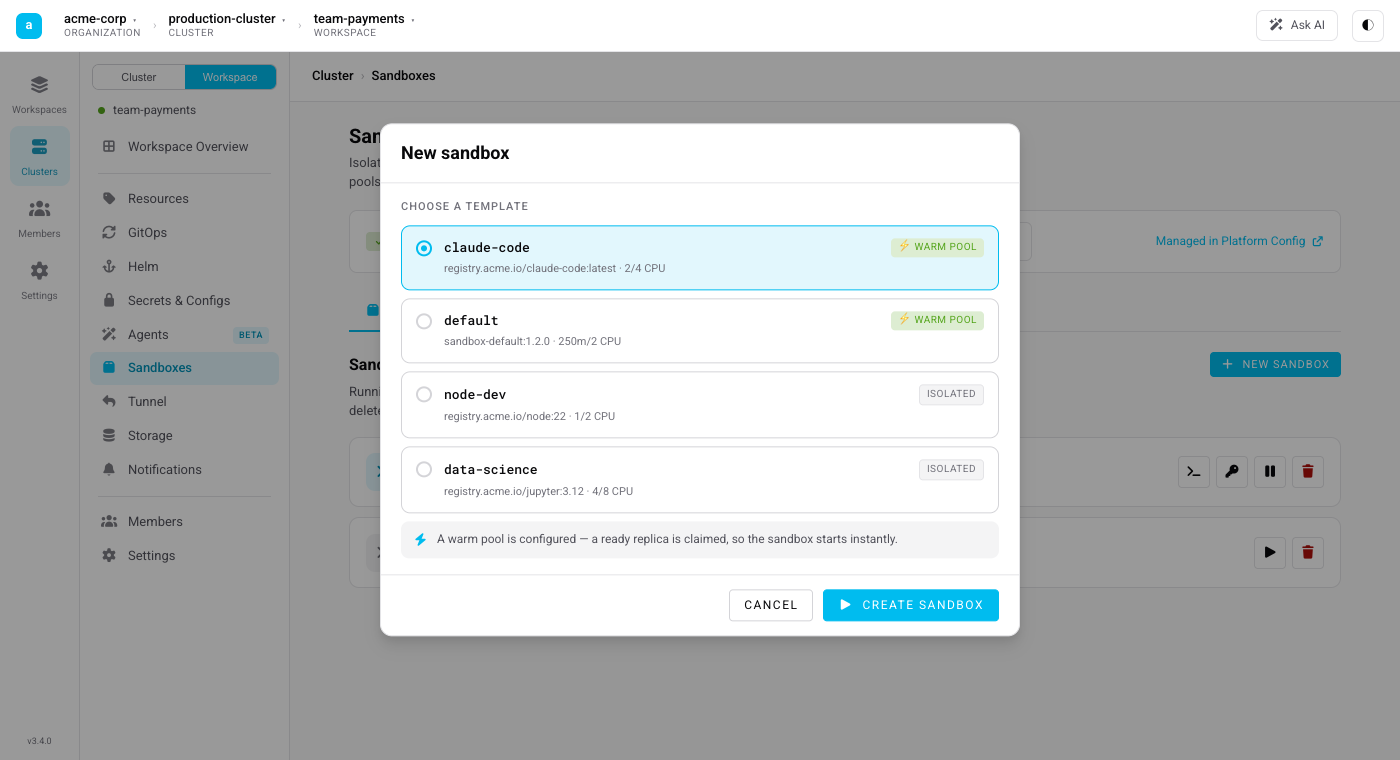1400x760 pixels.
Task: Select the claude-code template radio
Action: click(424, 248)
